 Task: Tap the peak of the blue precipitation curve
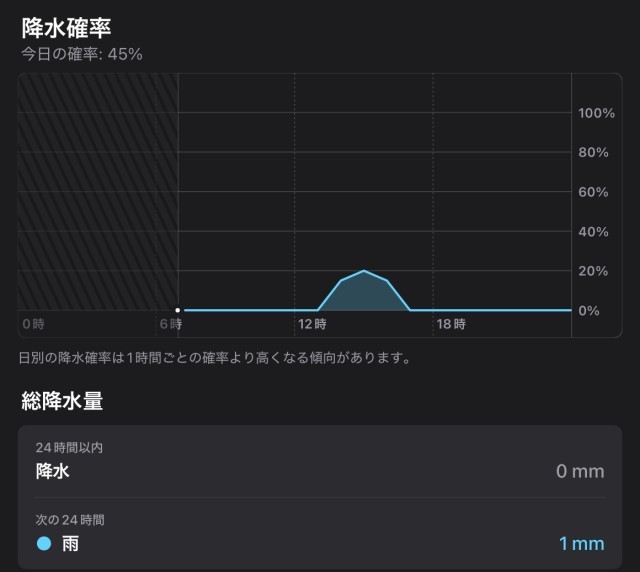(x=364, y=272)
